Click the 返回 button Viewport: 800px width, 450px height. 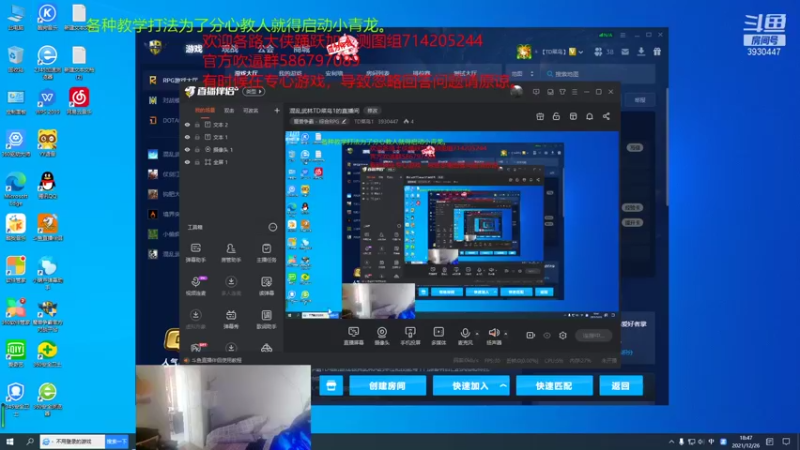coord(621,386)
